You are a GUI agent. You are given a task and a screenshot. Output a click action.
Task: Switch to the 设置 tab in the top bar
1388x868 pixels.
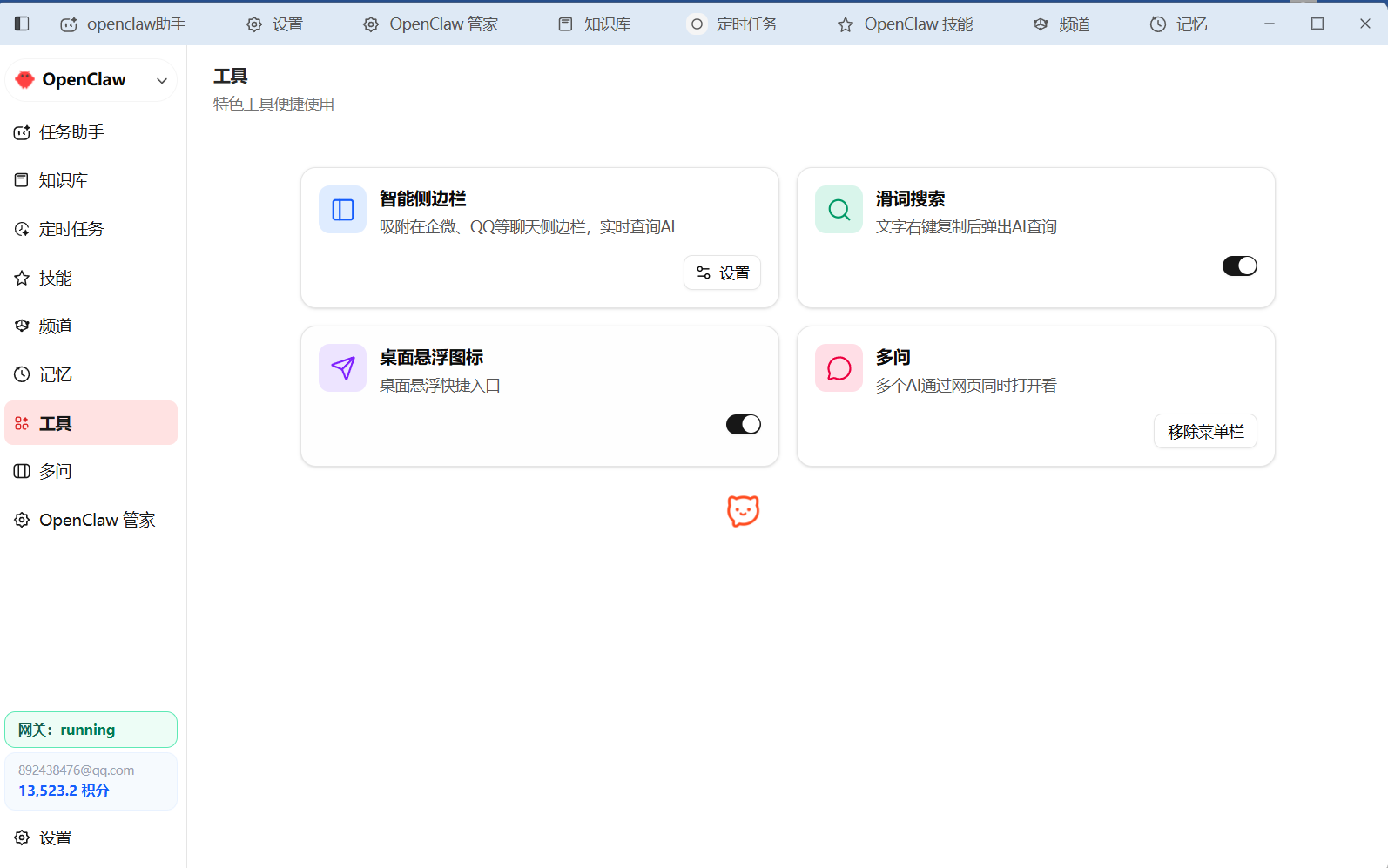(x=274, y=24)
